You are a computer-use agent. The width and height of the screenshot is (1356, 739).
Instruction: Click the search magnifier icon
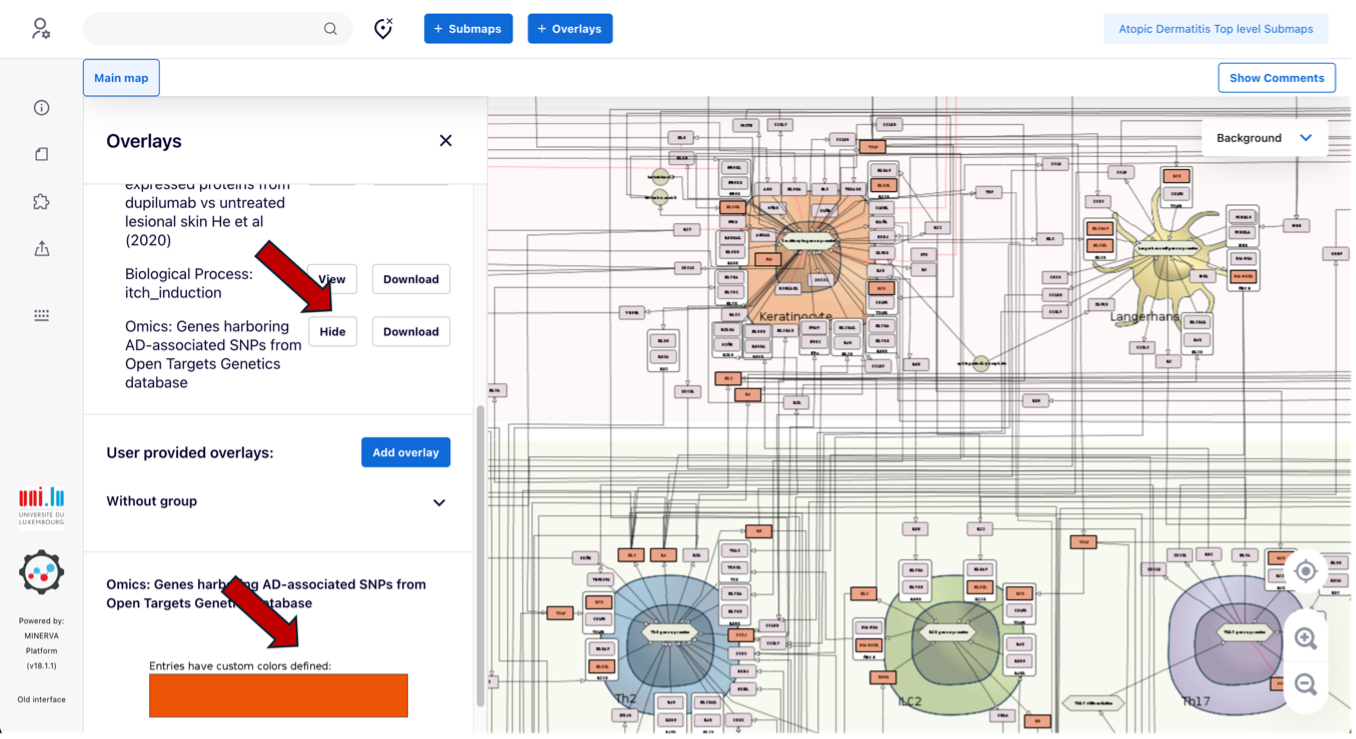(x=330, y=29)
